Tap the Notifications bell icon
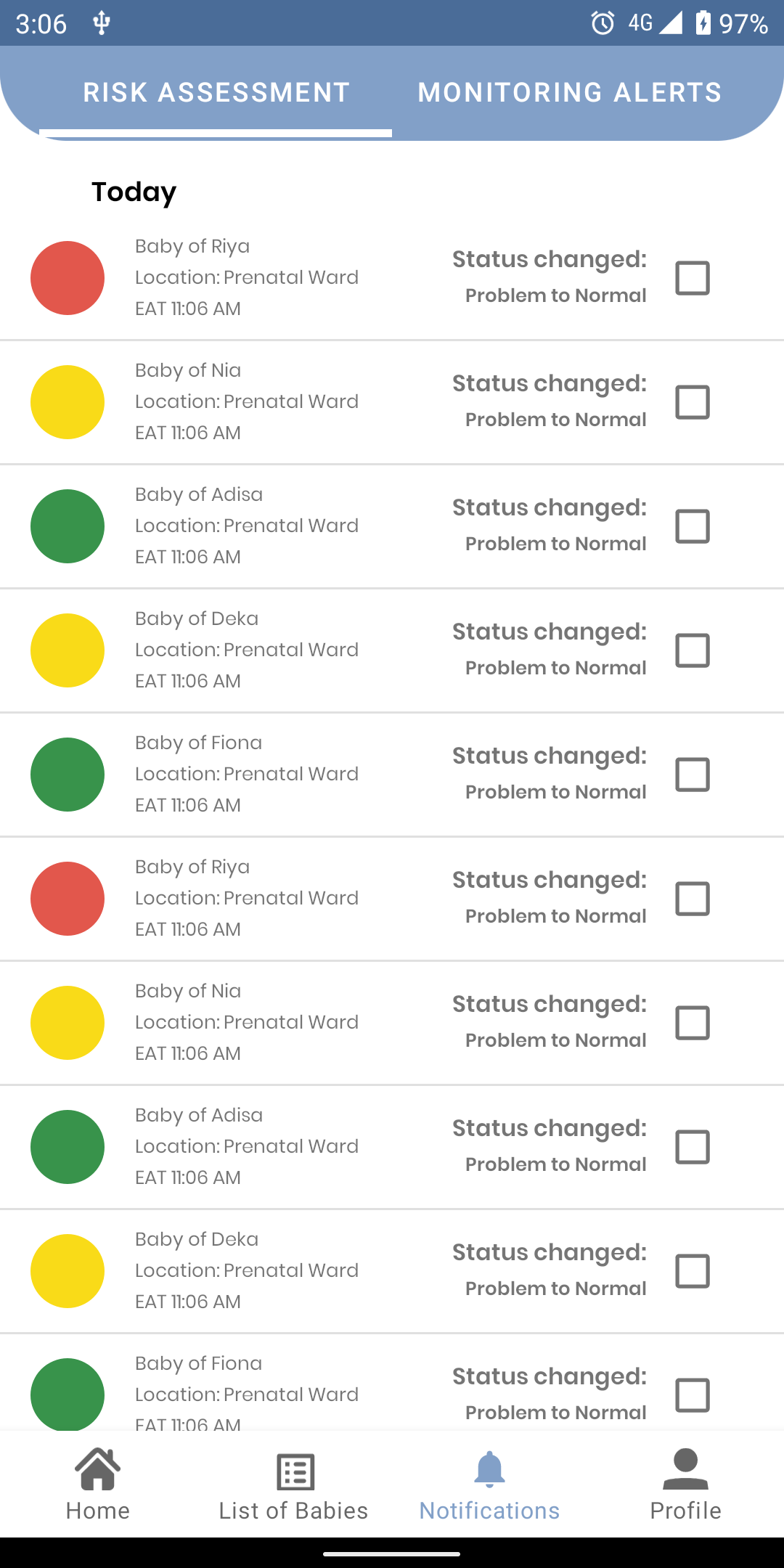Viewport: 784px width, 1568px height. pyautogui.click(x=489, y=1471)
